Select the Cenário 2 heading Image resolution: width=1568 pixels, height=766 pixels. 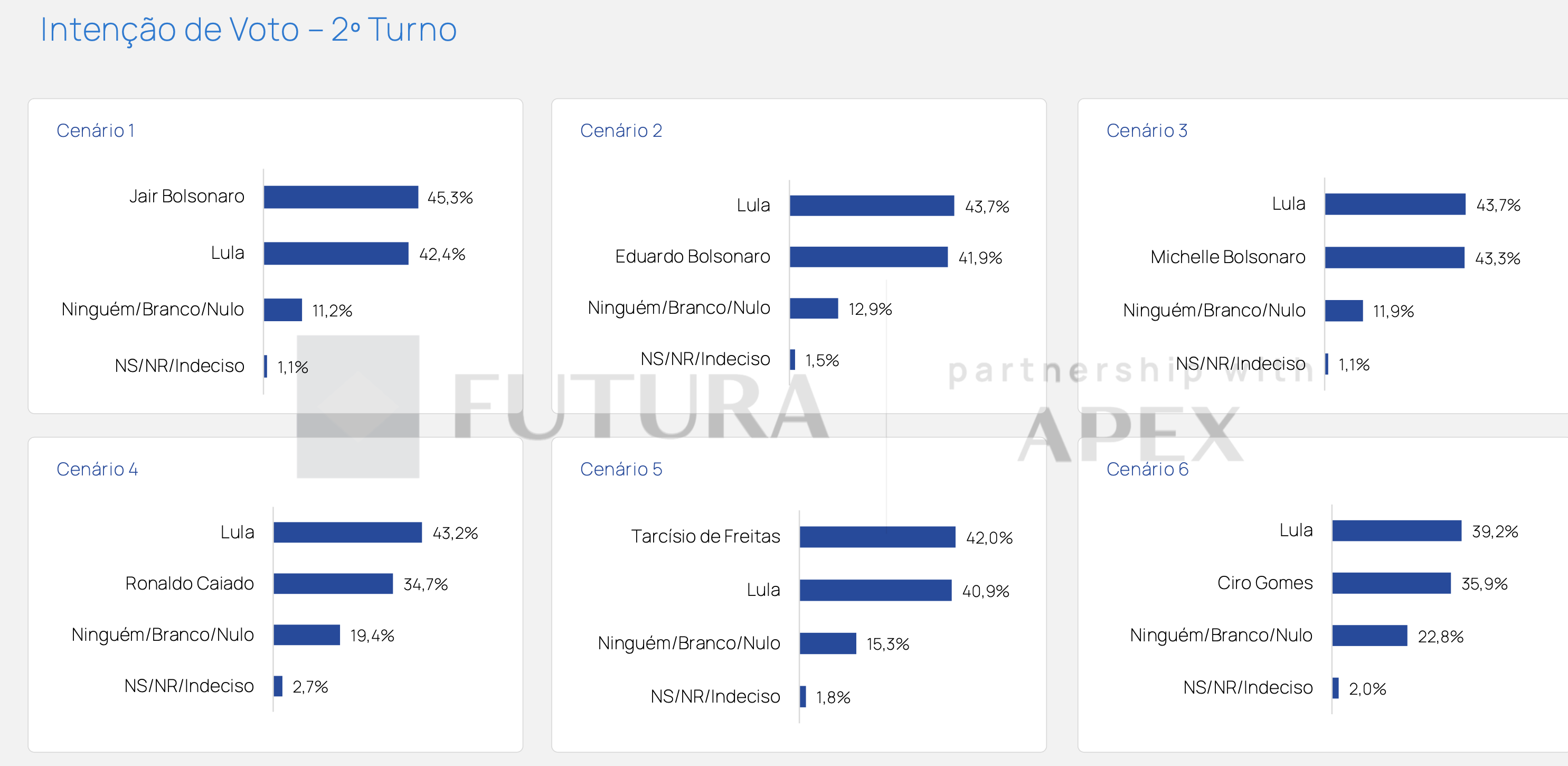coord(621,131)
